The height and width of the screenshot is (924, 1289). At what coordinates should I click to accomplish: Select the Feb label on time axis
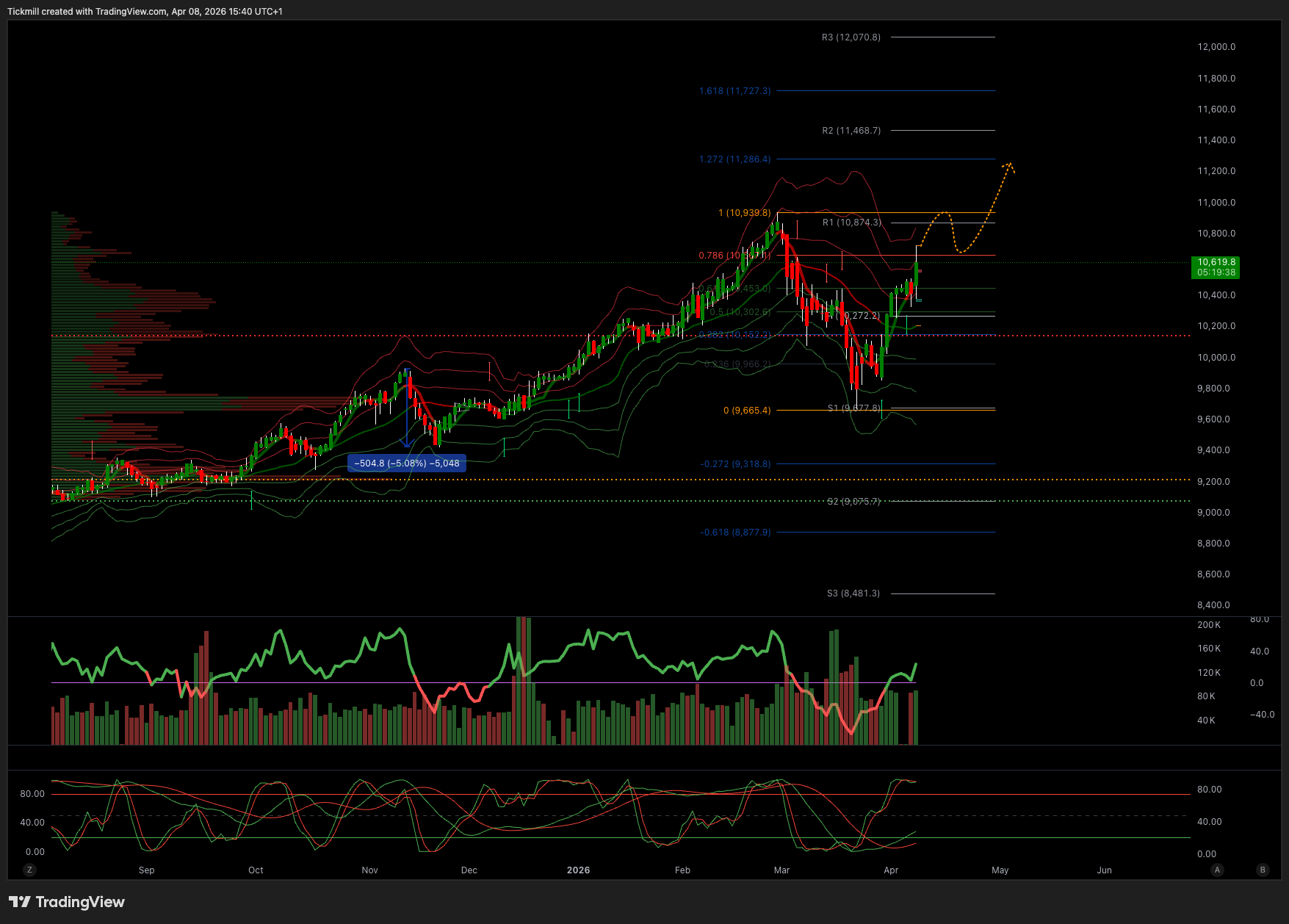click(x=683, y=870)
